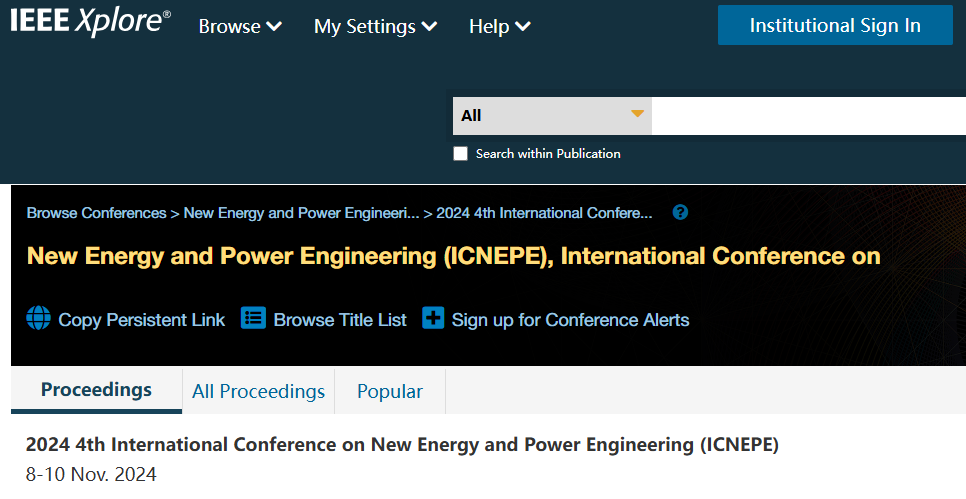This screenshot has height=499, width=966.
Task: Open the All search category dropdown
Action: 552,116
